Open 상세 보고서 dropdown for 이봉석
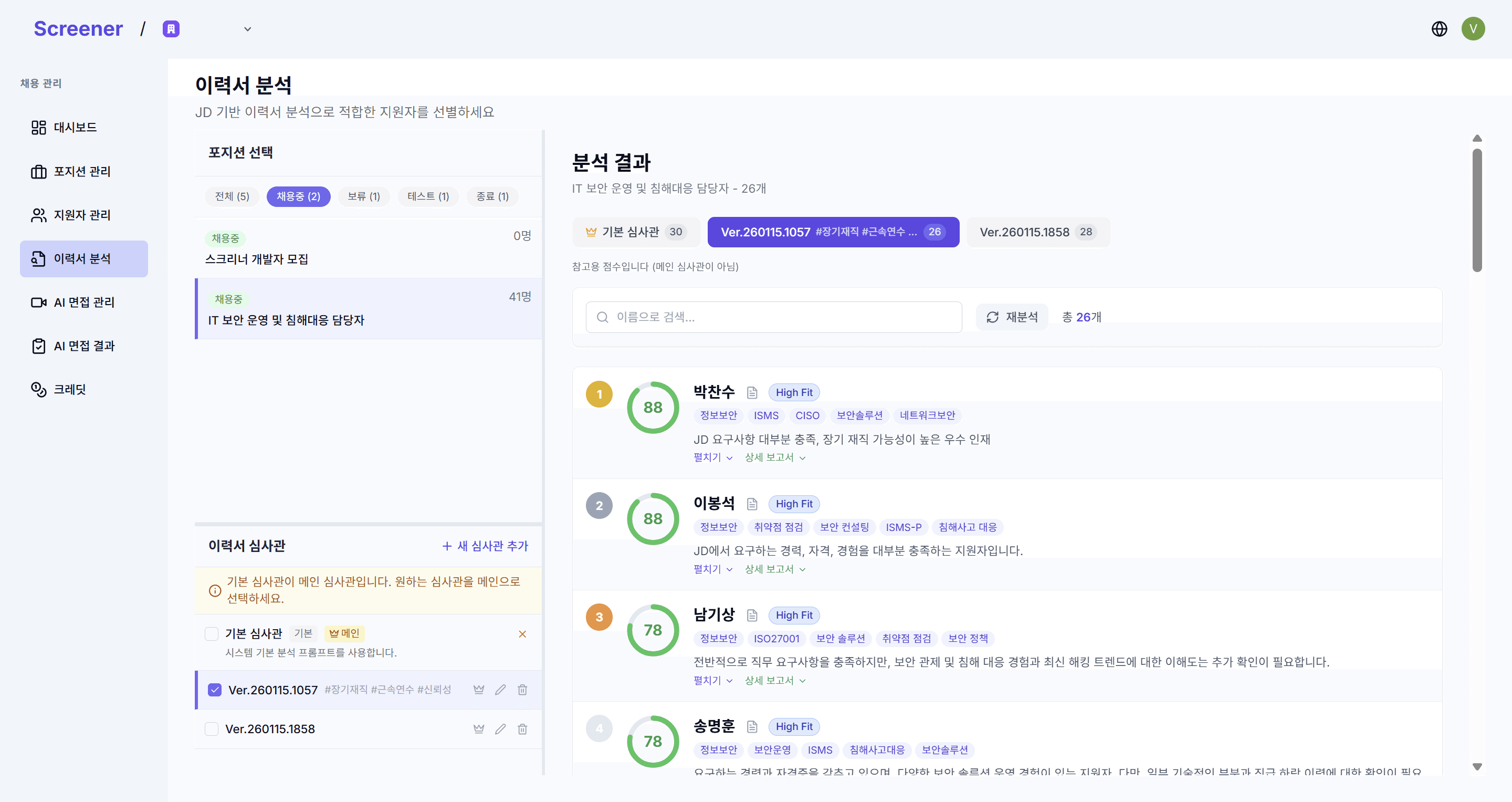 pos(774,568)
